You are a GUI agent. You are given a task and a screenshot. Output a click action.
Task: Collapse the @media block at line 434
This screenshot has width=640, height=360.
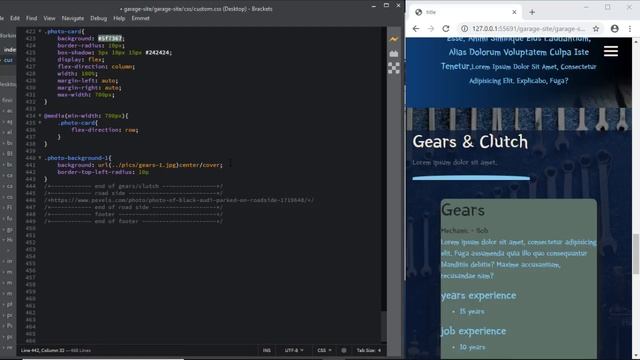point(40,116)
